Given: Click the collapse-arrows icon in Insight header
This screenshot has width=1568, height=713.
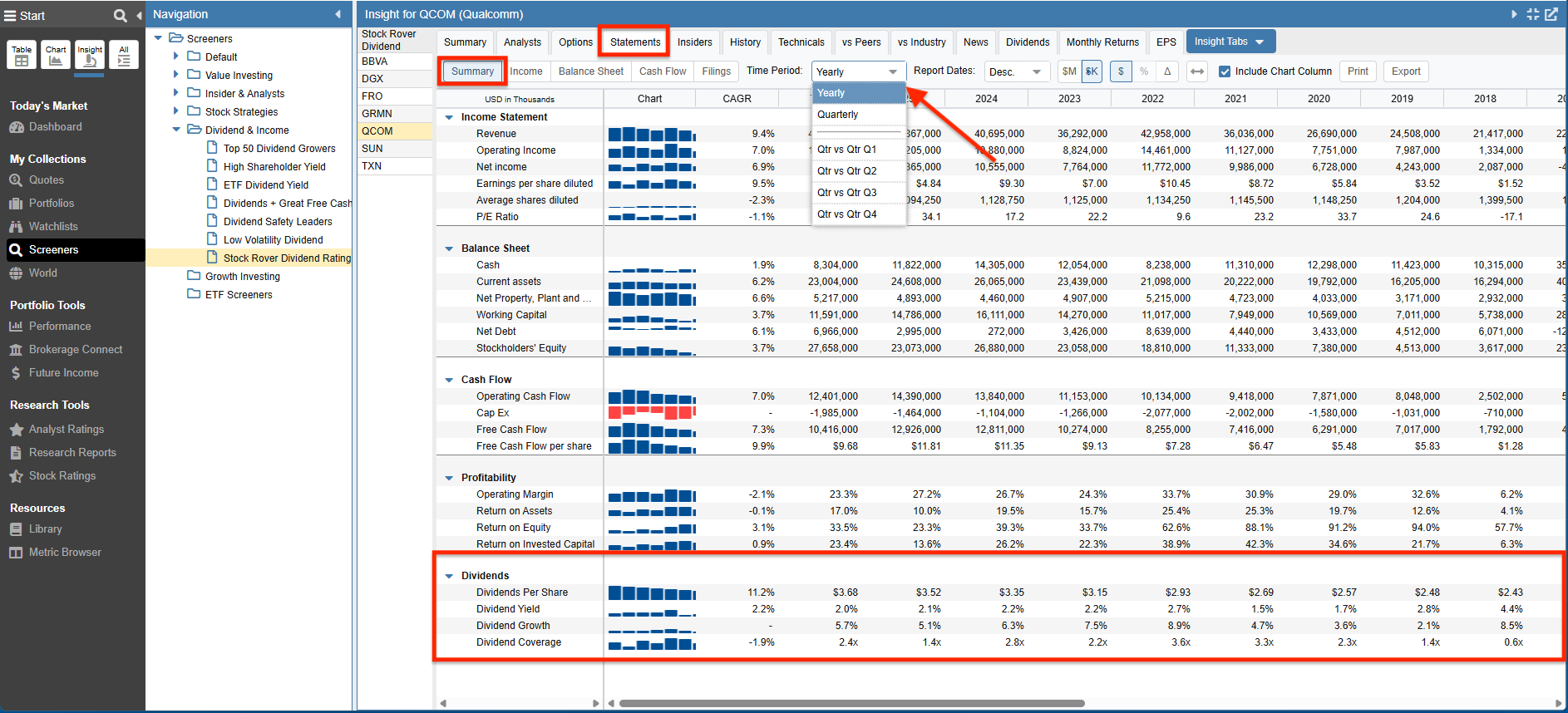Looking at the screenshot, I should coord(1533,14).
